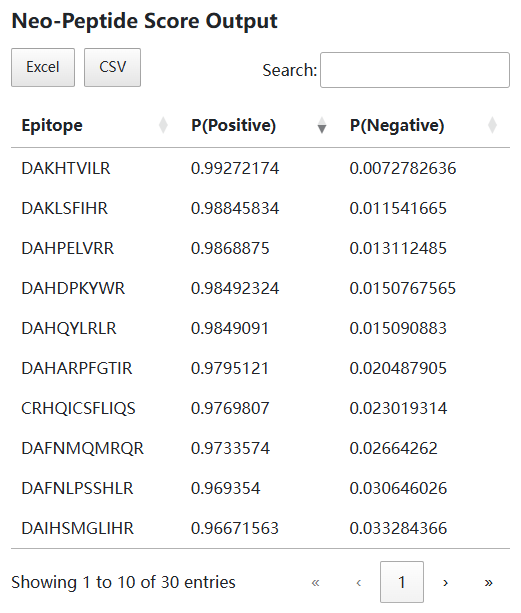Viewport: 521px width, 613px height.
Task: Select the CRHQICSFLIQS epitope row
Action: (x=260, y=409)
